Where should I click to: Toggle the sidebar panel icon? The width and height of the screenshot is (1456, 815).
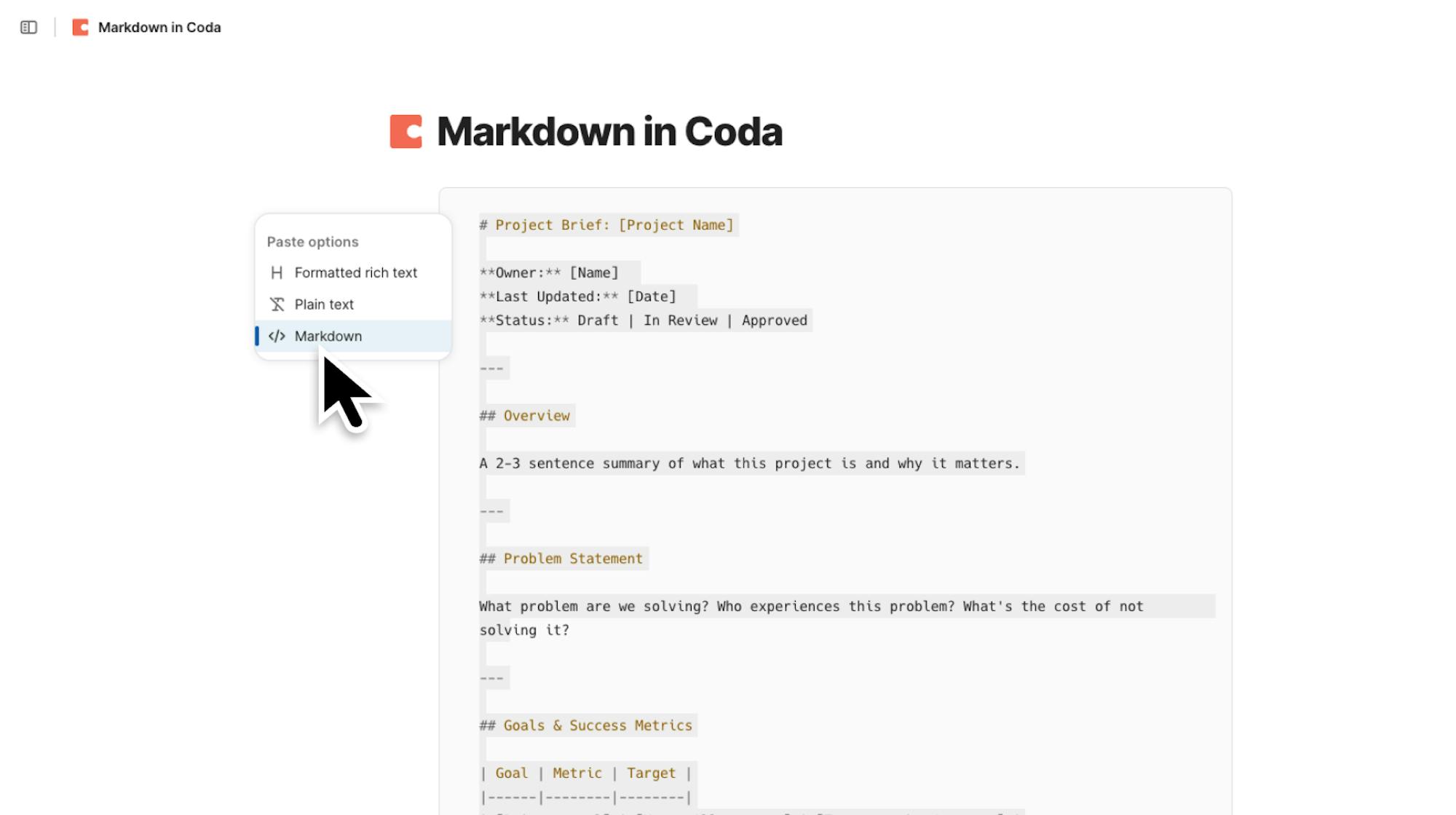[28, 28]
